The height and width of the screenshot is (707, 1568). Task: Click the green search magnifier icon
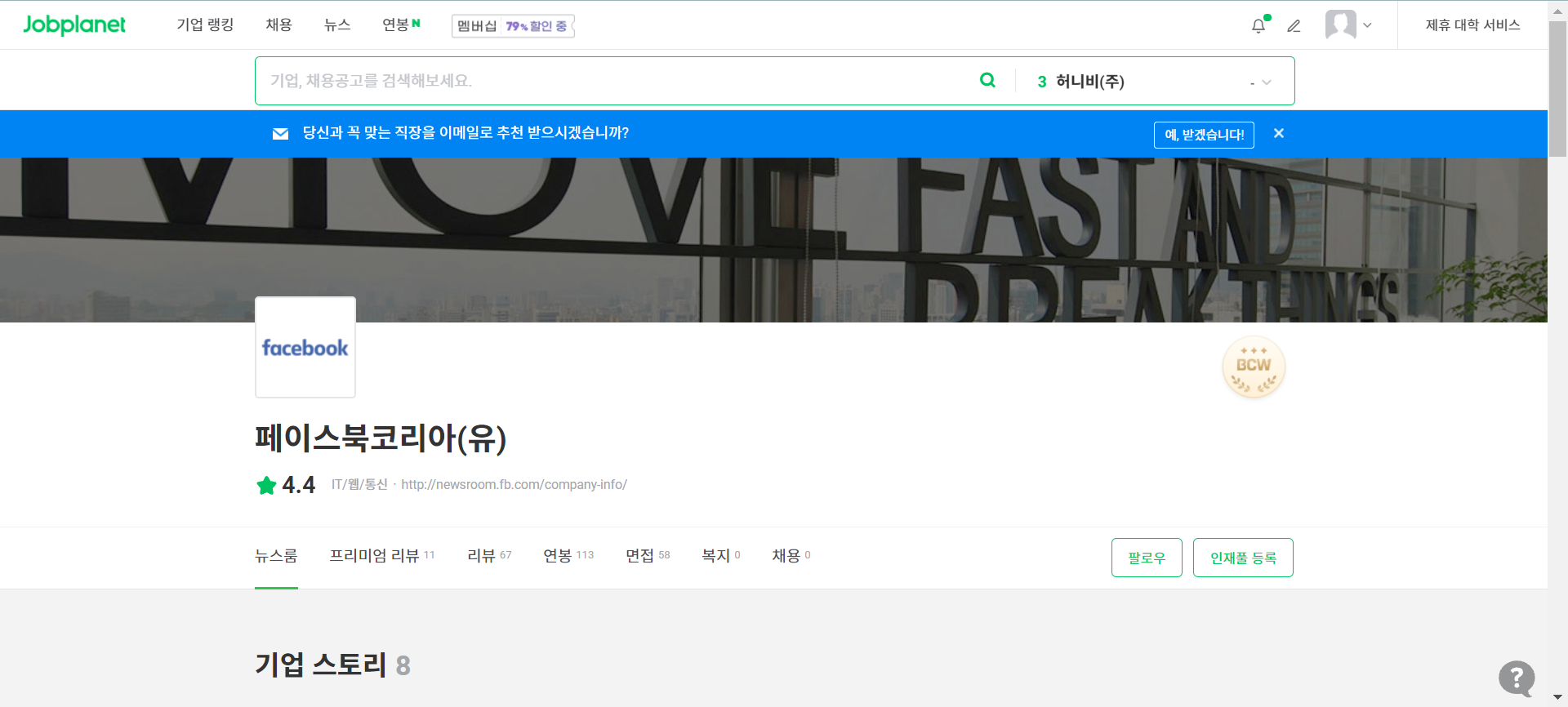987,80
